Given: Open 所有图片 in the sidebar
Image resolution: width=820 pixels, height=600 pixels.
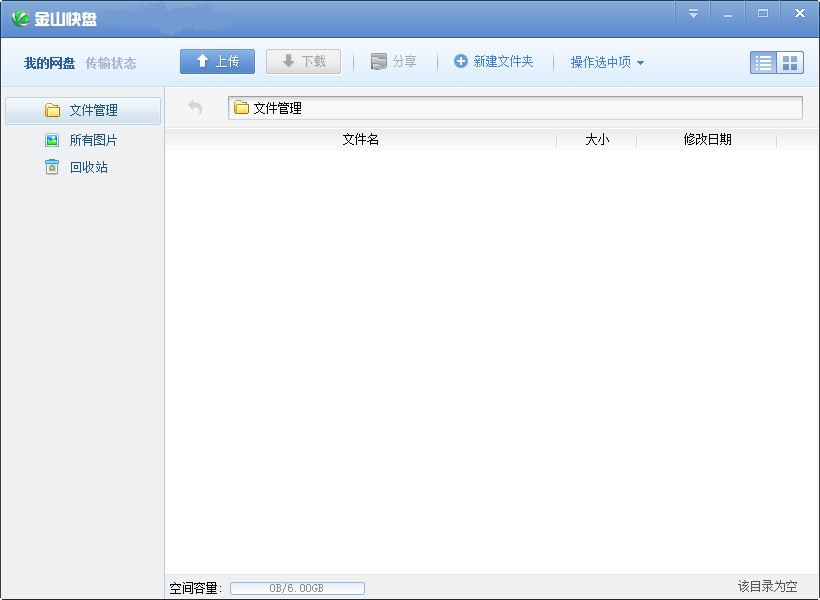Looking at the screenshot, I should tap(83, 140).
